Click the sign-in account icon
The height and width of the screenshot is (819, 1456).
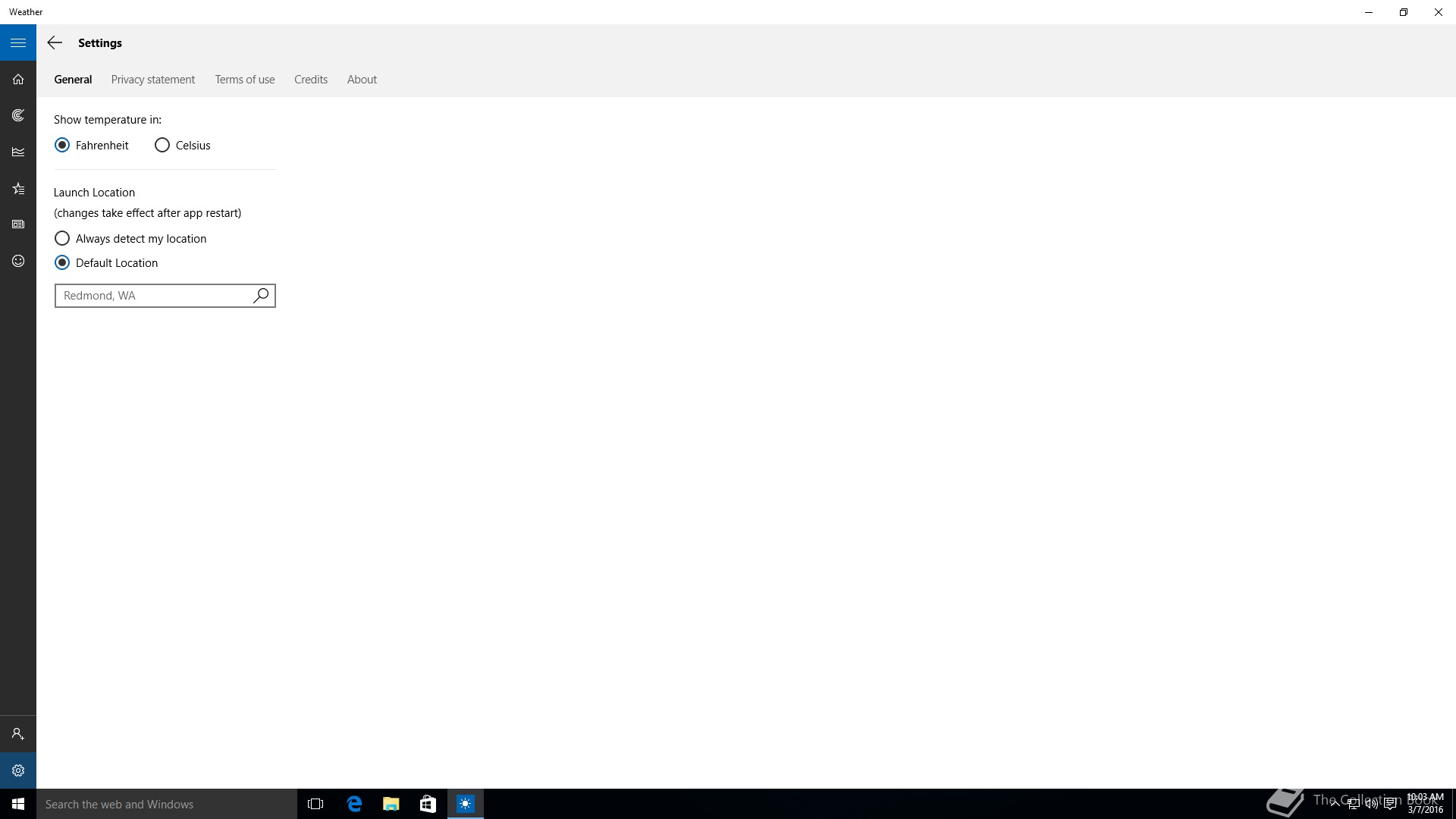[x=18, y=734]
